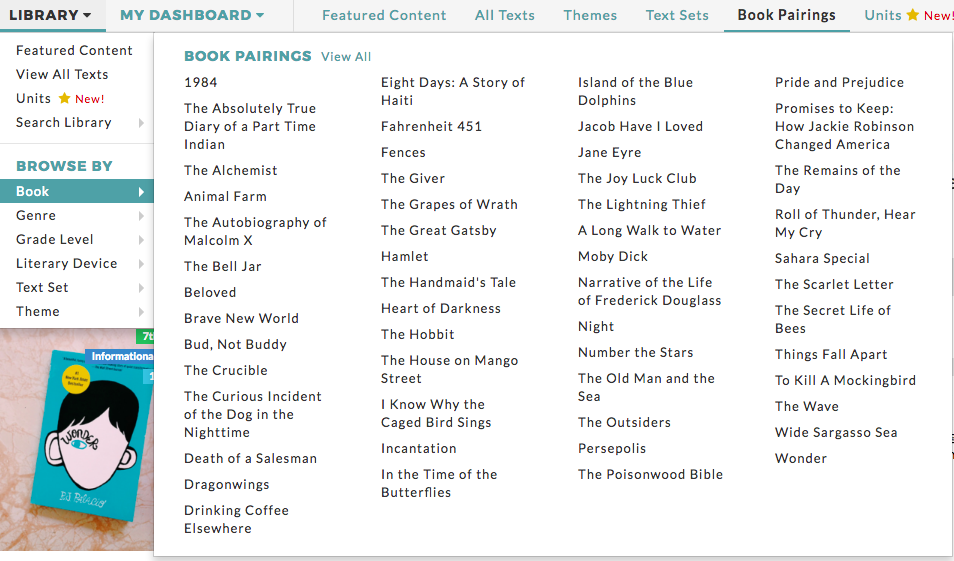The height and width of the screenshot is (561, 954).
Task: Open The Crucible book pairing
Action: tap(226, 371)
